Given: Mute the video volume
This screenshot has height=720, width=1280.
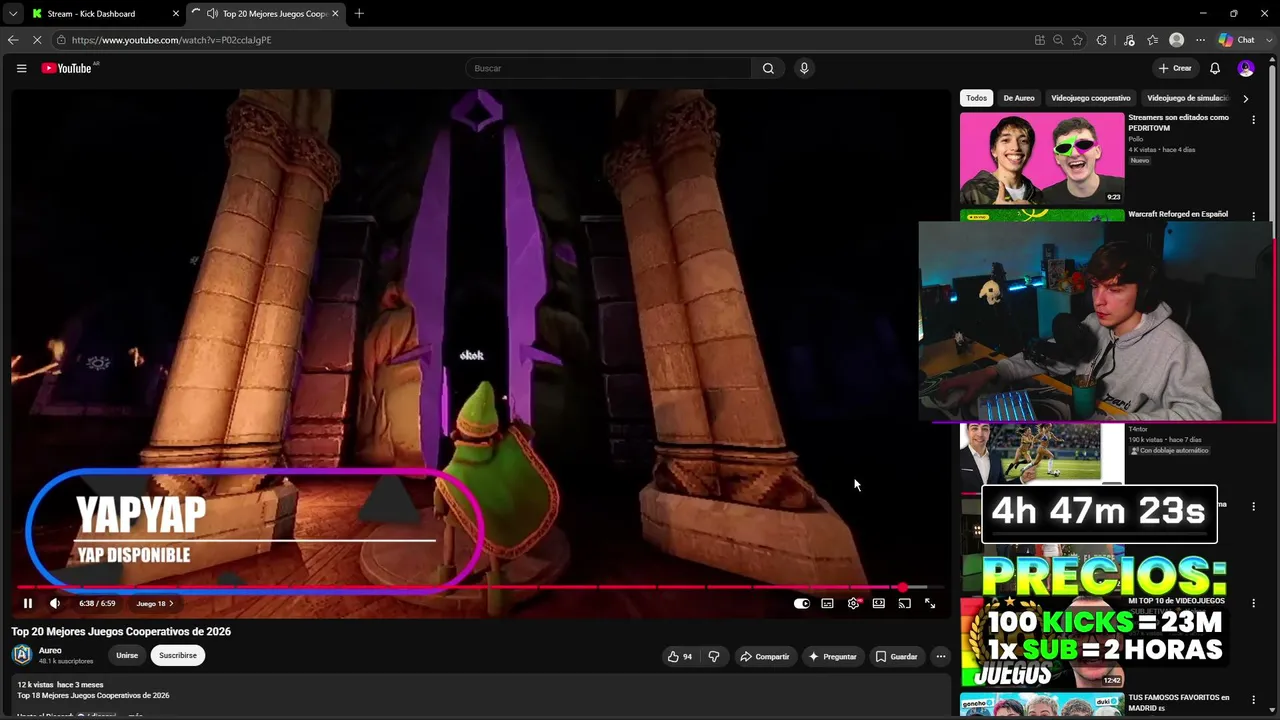Looking at the screenshot, I should [x=55, y=603].
